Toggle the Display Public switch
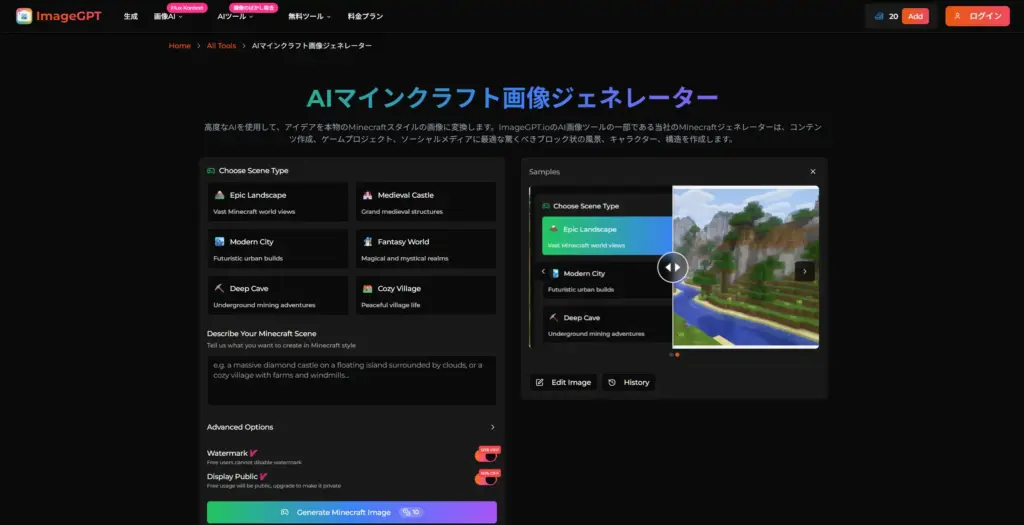This screenshot has width=1024, height=525. [x=486, y=479]
